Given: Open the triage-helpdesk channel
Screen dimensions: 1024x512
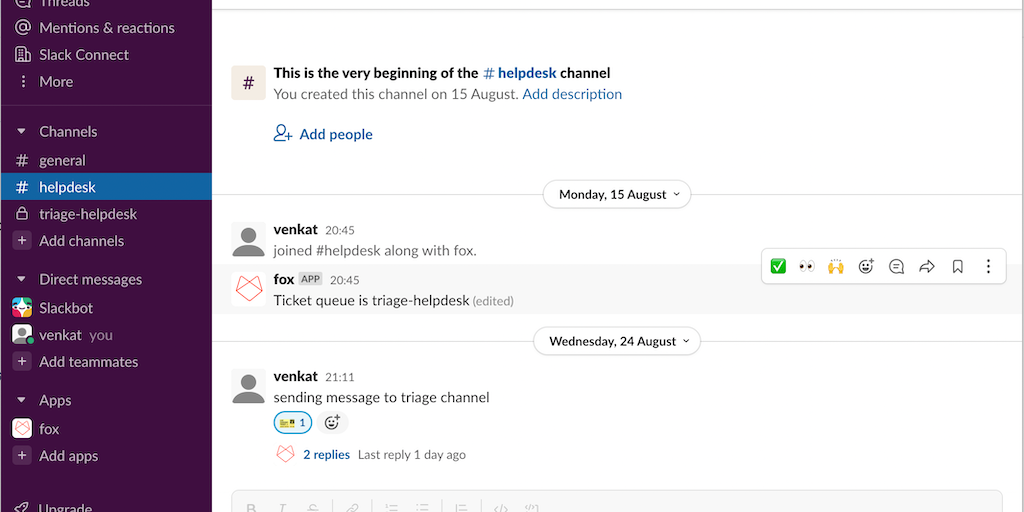Looking at the screenshot, I should point(88,214).
